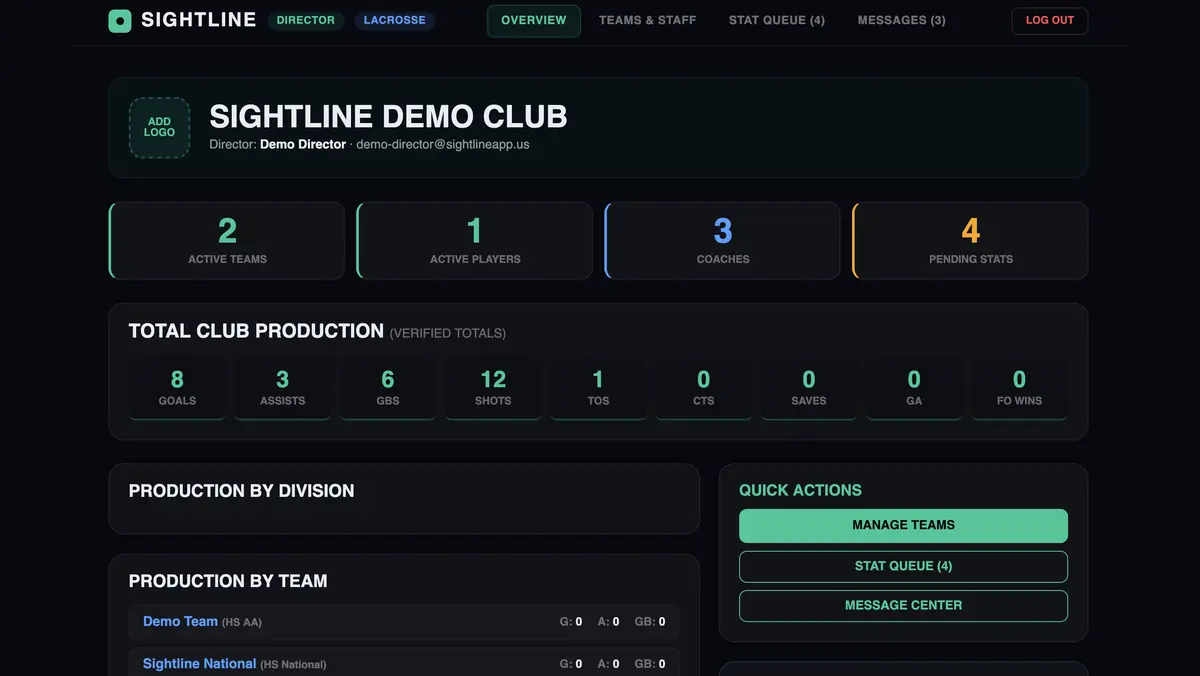Click the demo-director@sightlineapp.us email
The height and width of the screenshot is (676, 1200).
tap(443, 144)
